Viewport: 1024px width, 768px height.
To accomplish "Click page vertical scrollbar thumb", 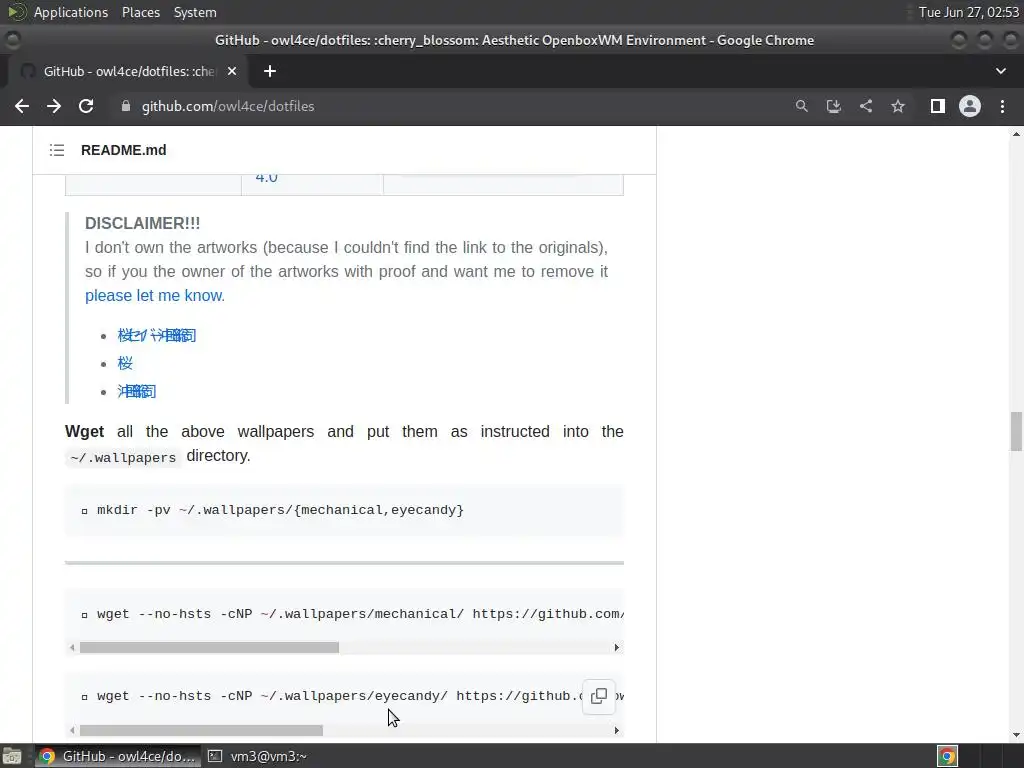I will coord(1016,431).
